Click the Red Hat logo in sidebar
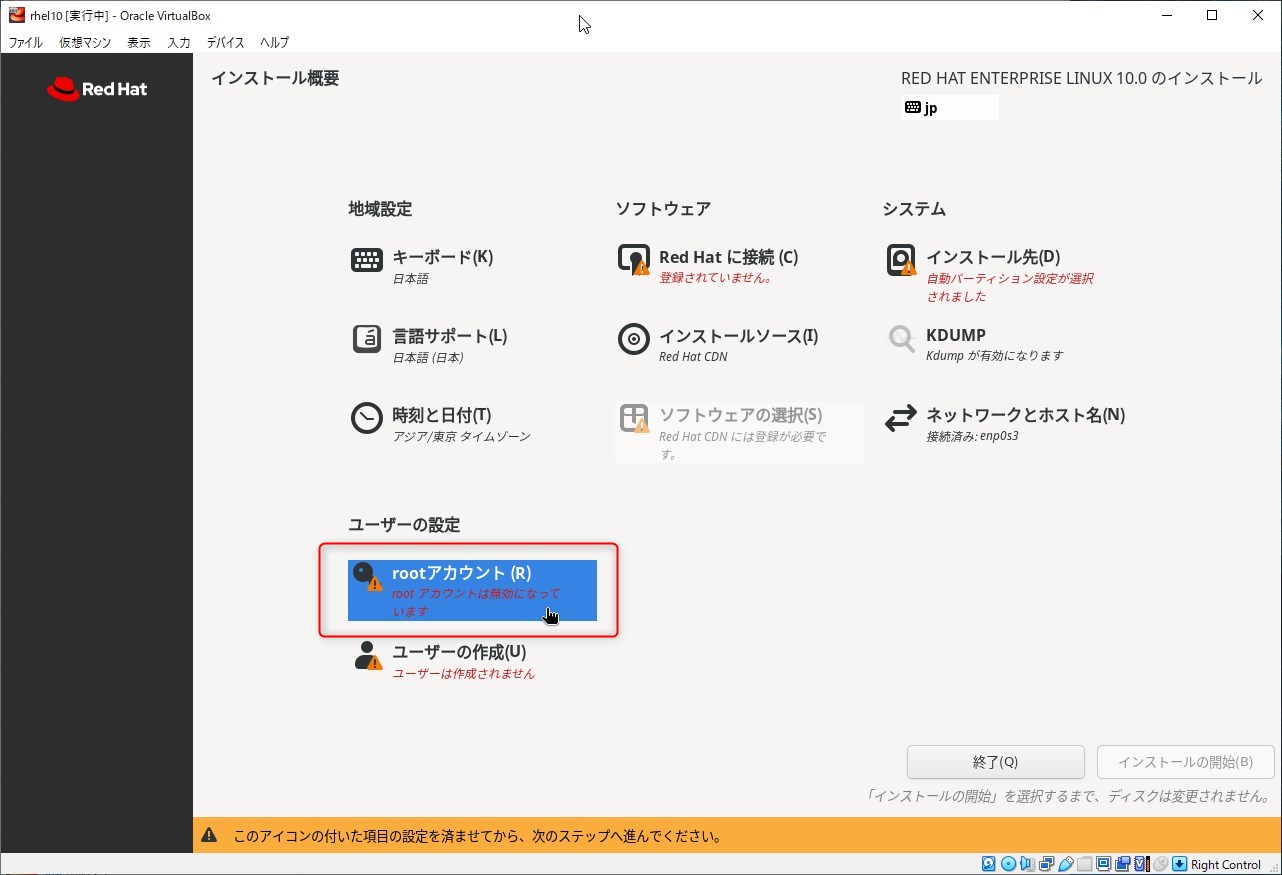 pyautogui.click(x=97, y=89)
